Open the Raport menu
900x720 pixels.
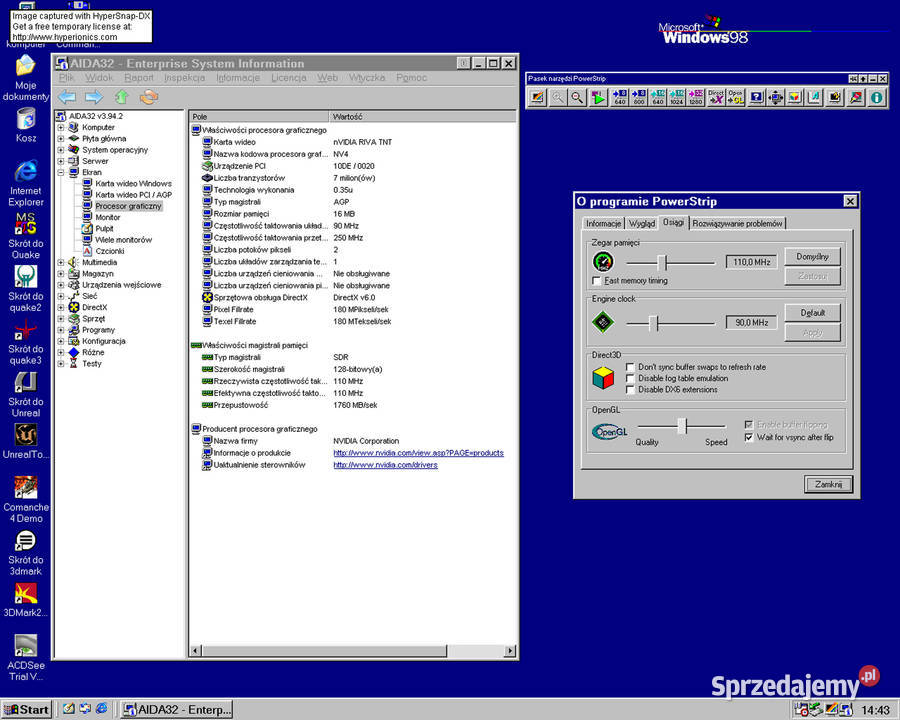coord(139,78)
